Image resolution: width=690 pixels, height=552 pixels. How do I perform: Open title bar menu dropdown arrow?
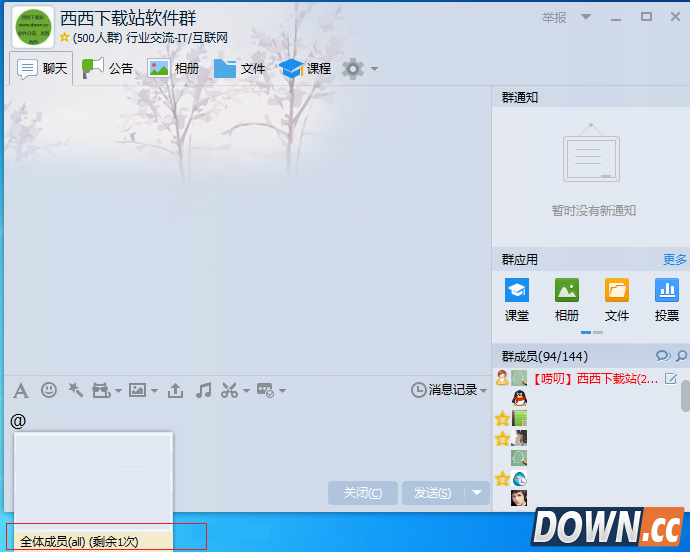[586, 17]
